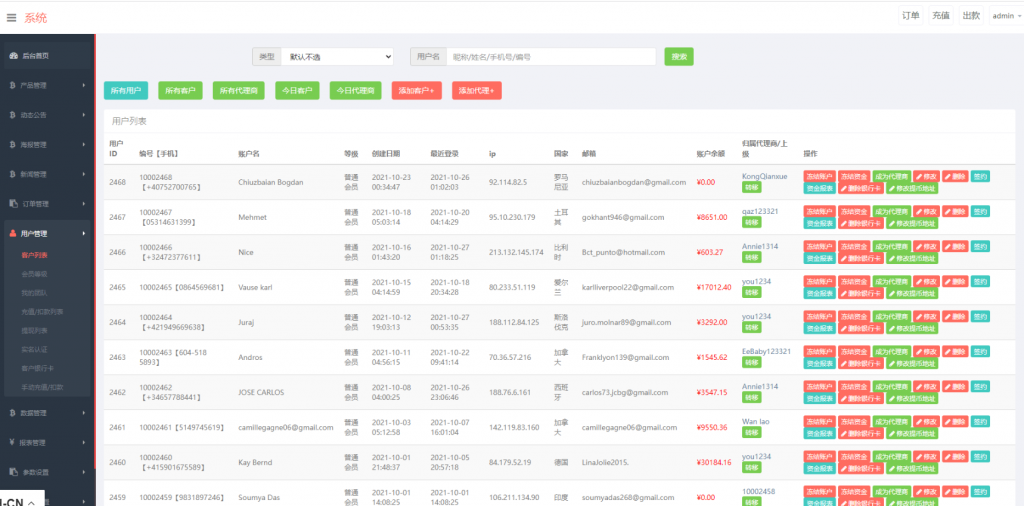
Task: Open 后台首页 dashboard in the sidebar
Action: (x=36, y=56)
